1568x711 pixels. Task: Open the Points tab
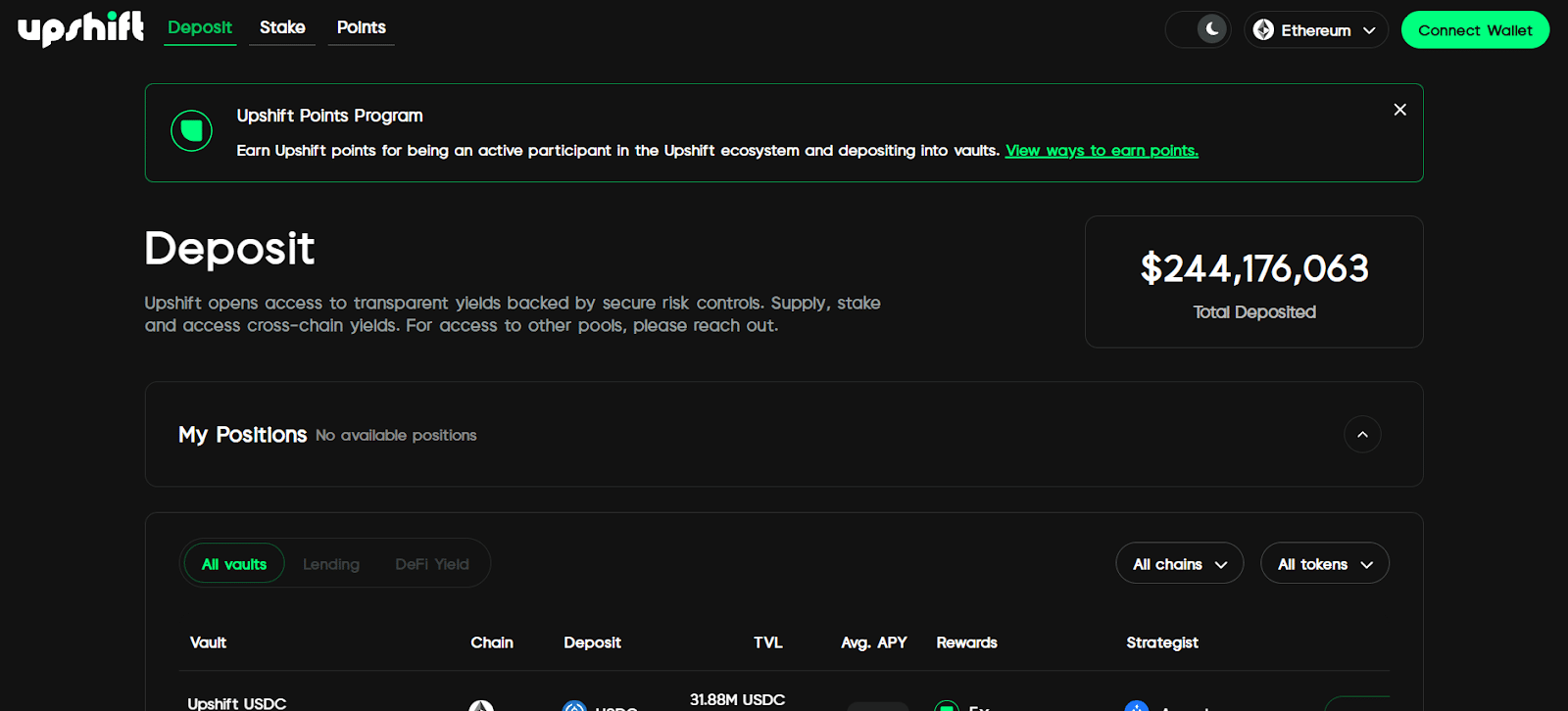pos(362,27)
